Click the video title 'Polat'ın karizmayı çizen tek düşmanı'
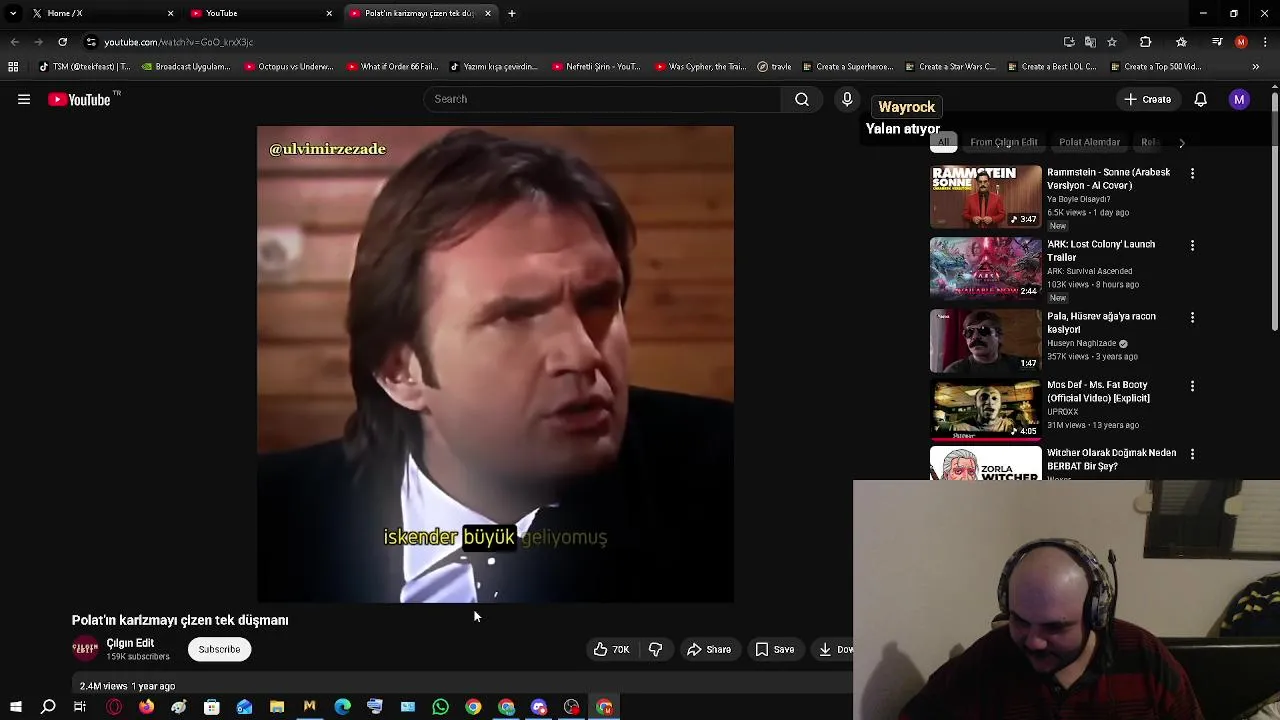Screen dimensions: 1280x720 (180, 620)
